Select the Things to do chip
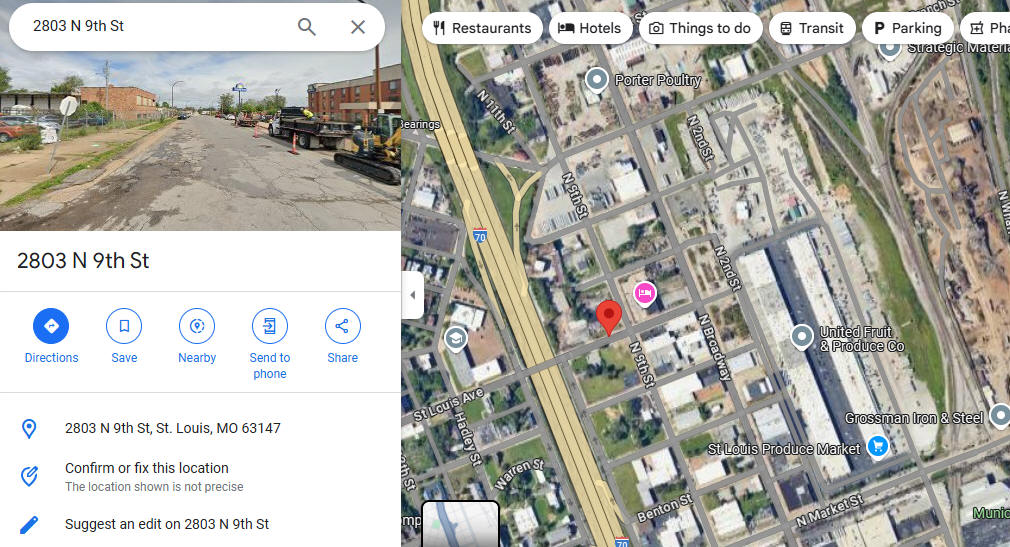The image size is (1010, 547). tap(700, 28)
